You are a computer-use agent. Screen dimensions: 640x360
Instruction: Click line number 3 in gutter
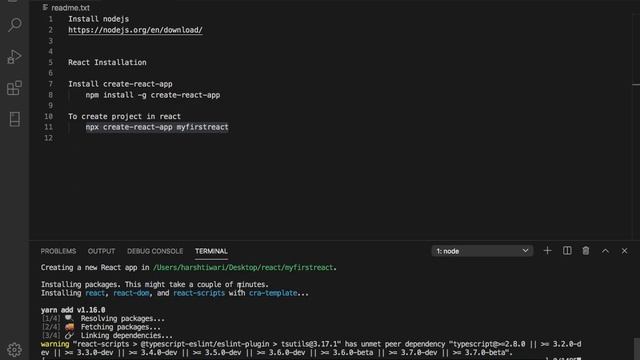pyautogui.click(x=51, y=40)
